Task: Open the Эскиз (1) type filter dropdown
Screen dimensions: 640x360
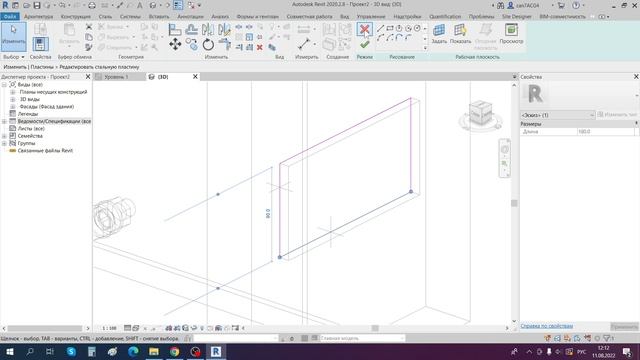Action: tap(557, 115)
